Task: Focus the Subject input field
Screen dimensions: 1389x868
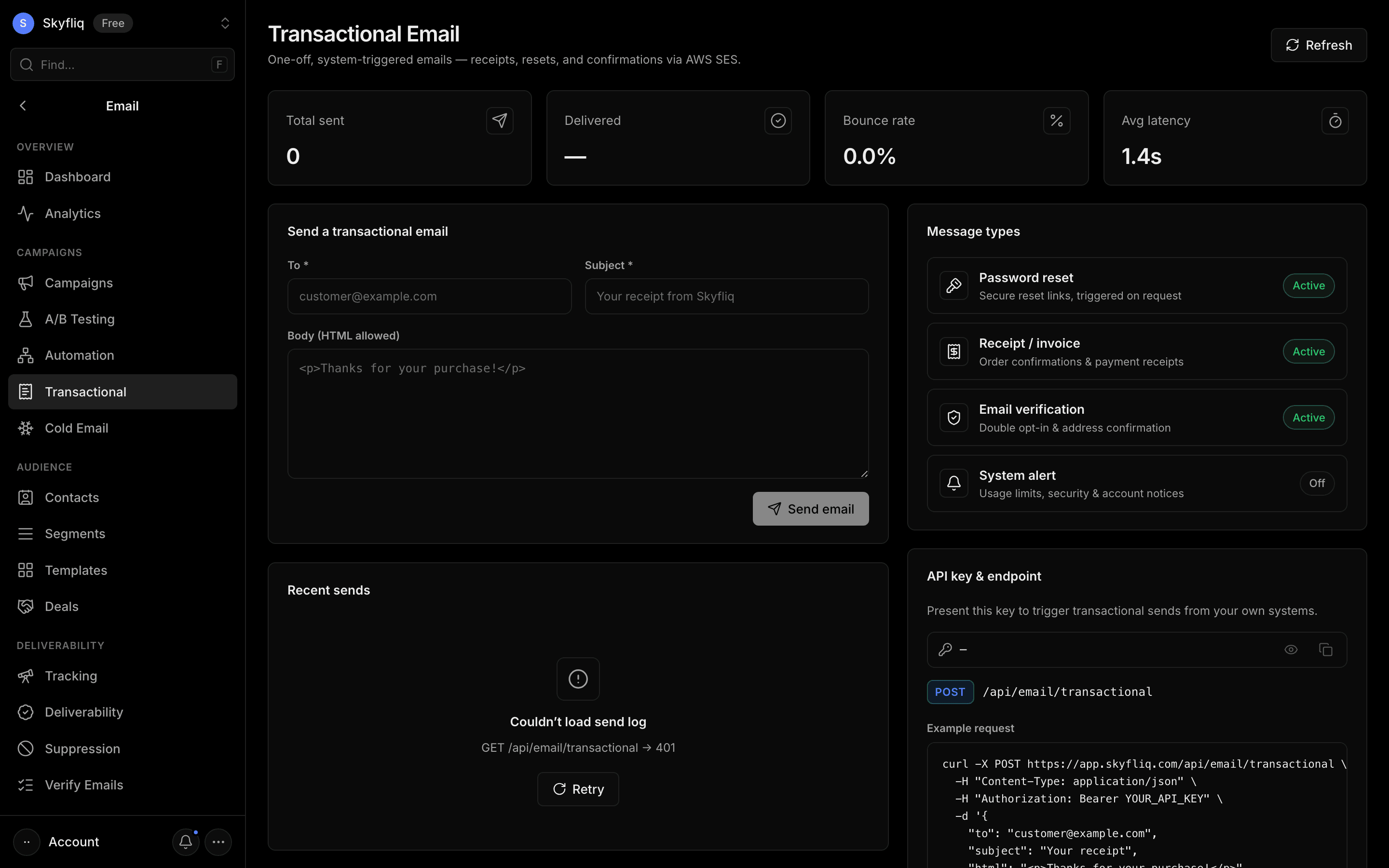Action: click(x=726, y=296)
